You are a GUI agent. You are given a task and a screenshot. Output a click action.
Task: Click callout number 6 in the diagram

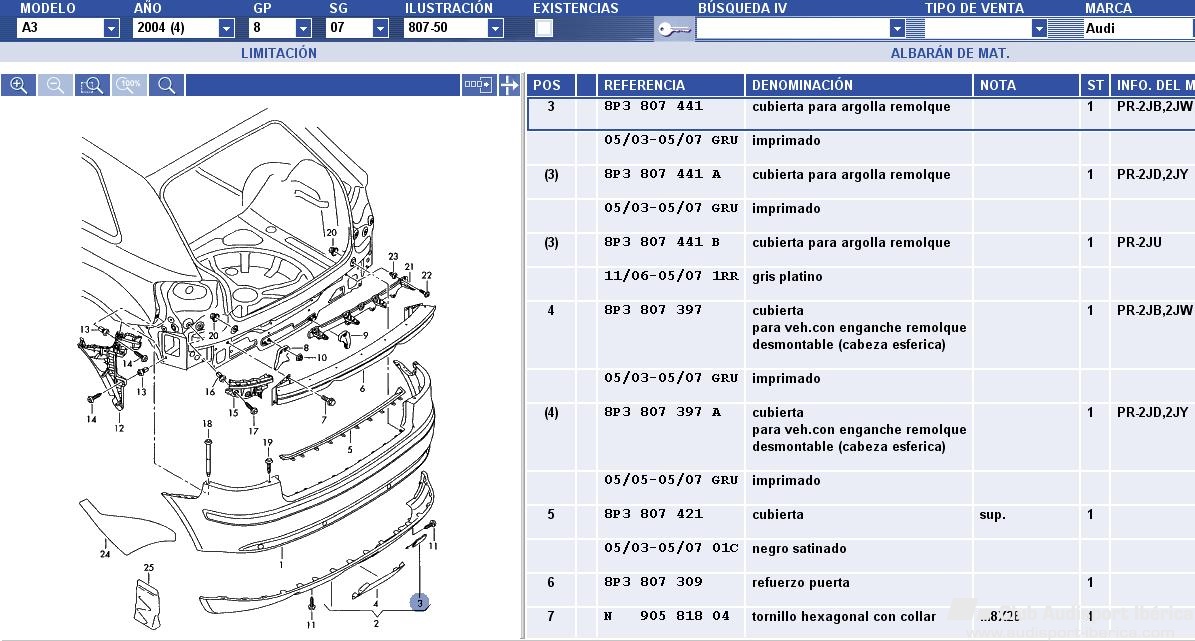click(x=362, y=389)
